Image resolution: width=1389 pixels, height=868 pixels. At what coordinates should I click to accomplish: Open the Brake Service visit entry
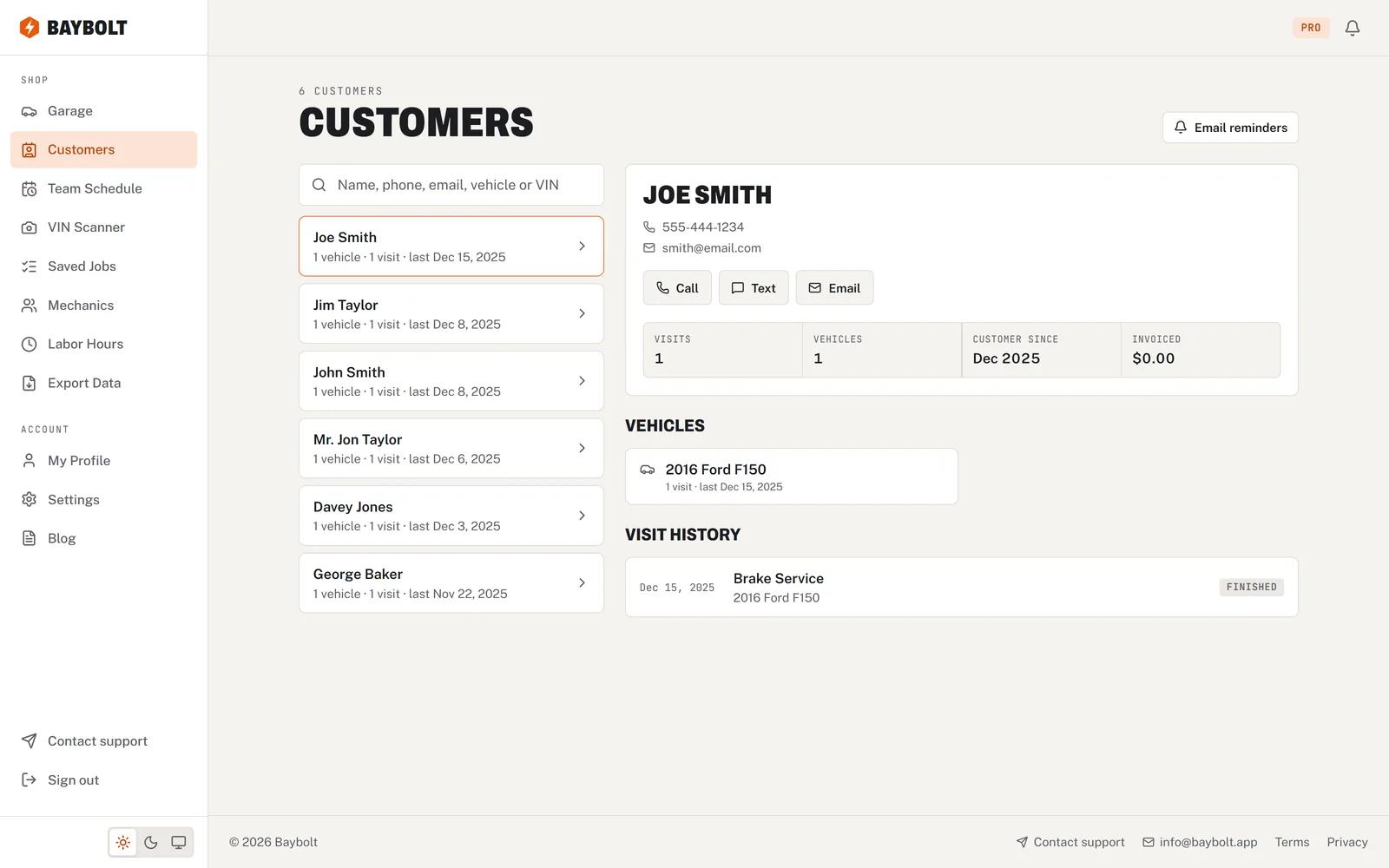coord(962,588)
